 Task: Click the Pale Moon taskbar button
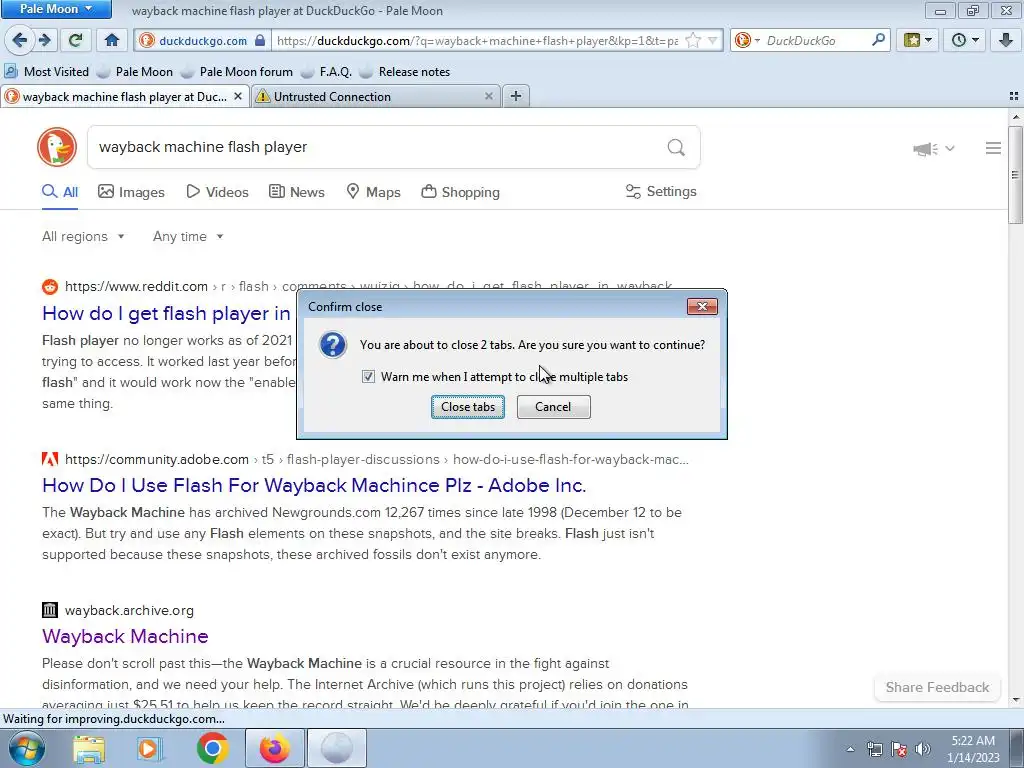click(x=336, y=748)
